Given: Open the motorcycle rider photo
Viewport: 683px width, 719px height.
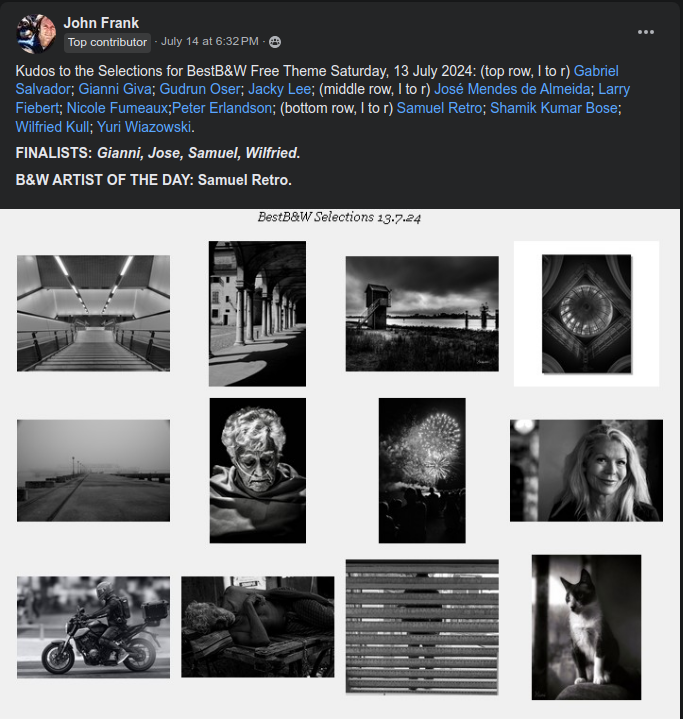Looking at the screenshot, I should [94, 627].
